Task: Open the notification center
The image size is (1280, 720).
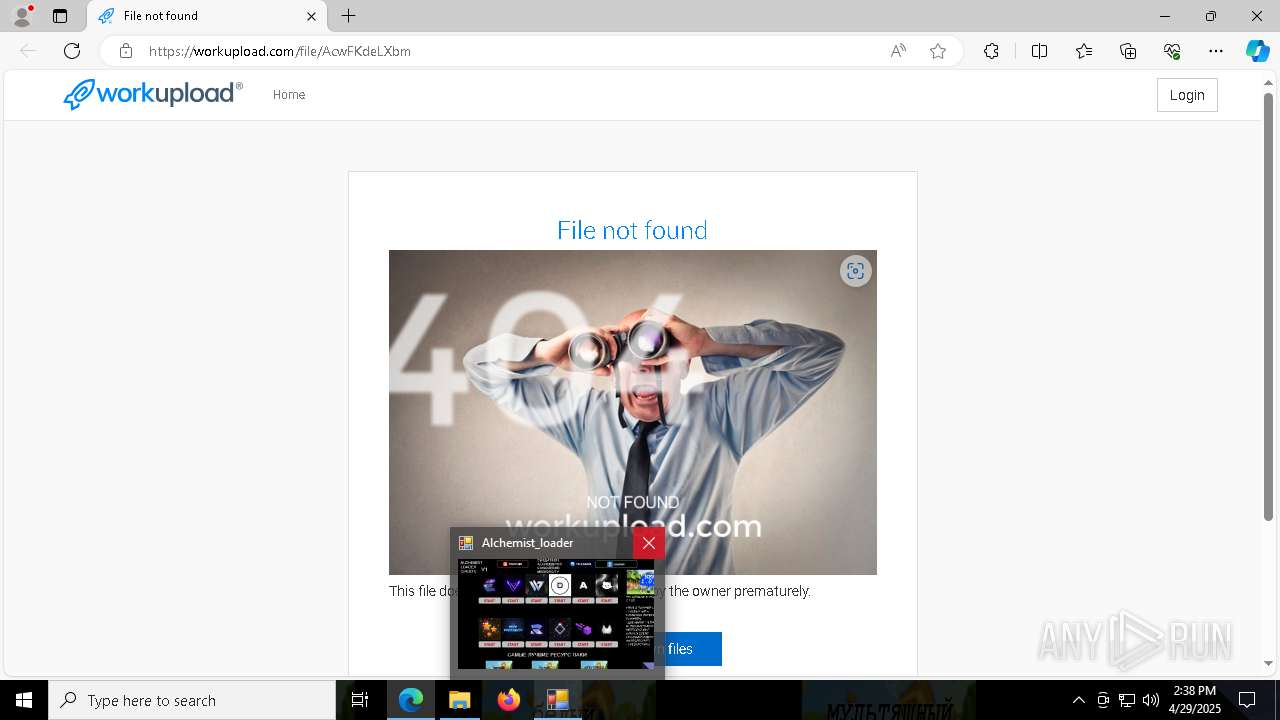Action: [x=1248, y=700]
